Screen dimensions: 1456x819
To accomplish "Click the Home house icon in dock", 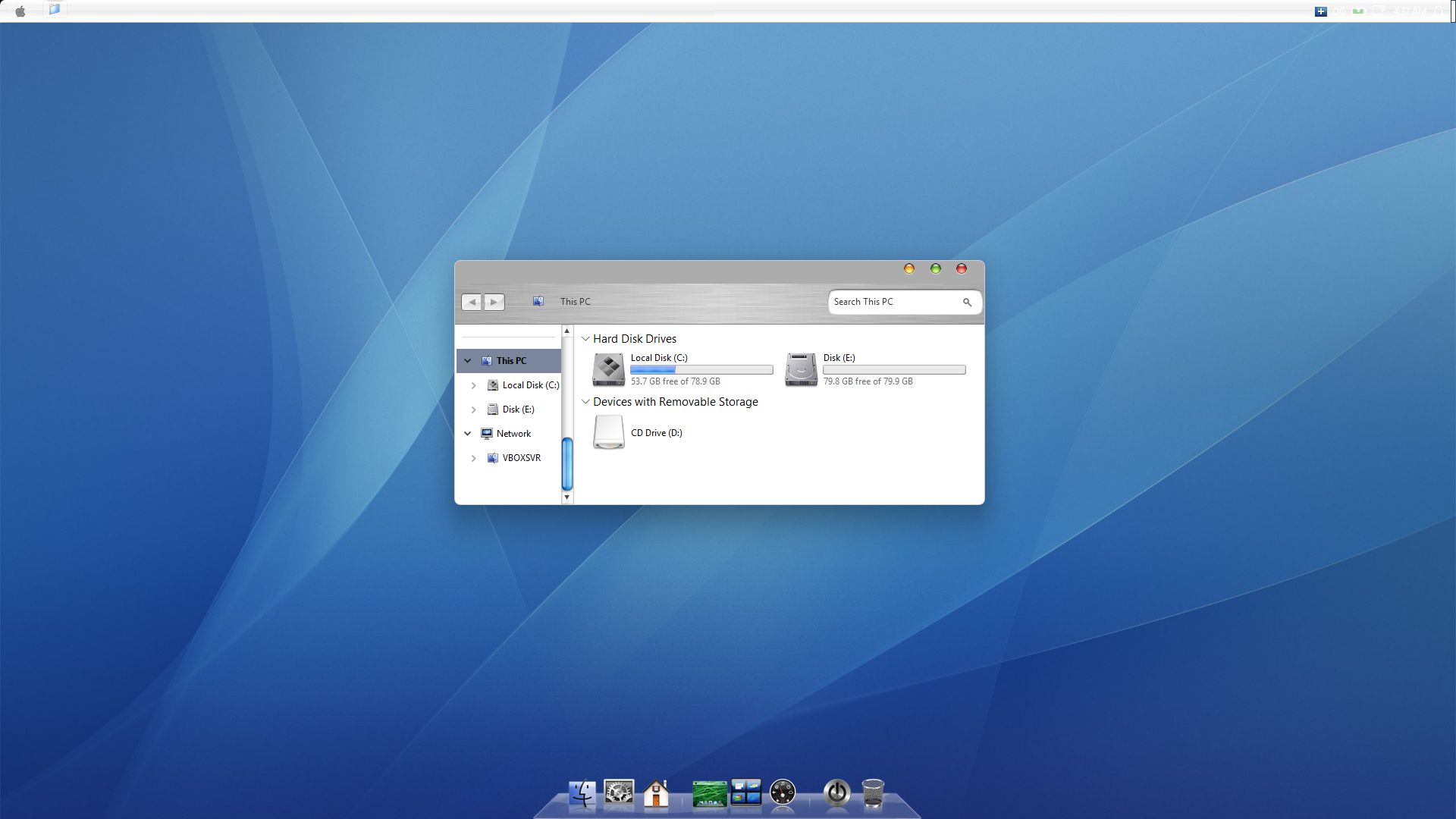I will 656,793.
